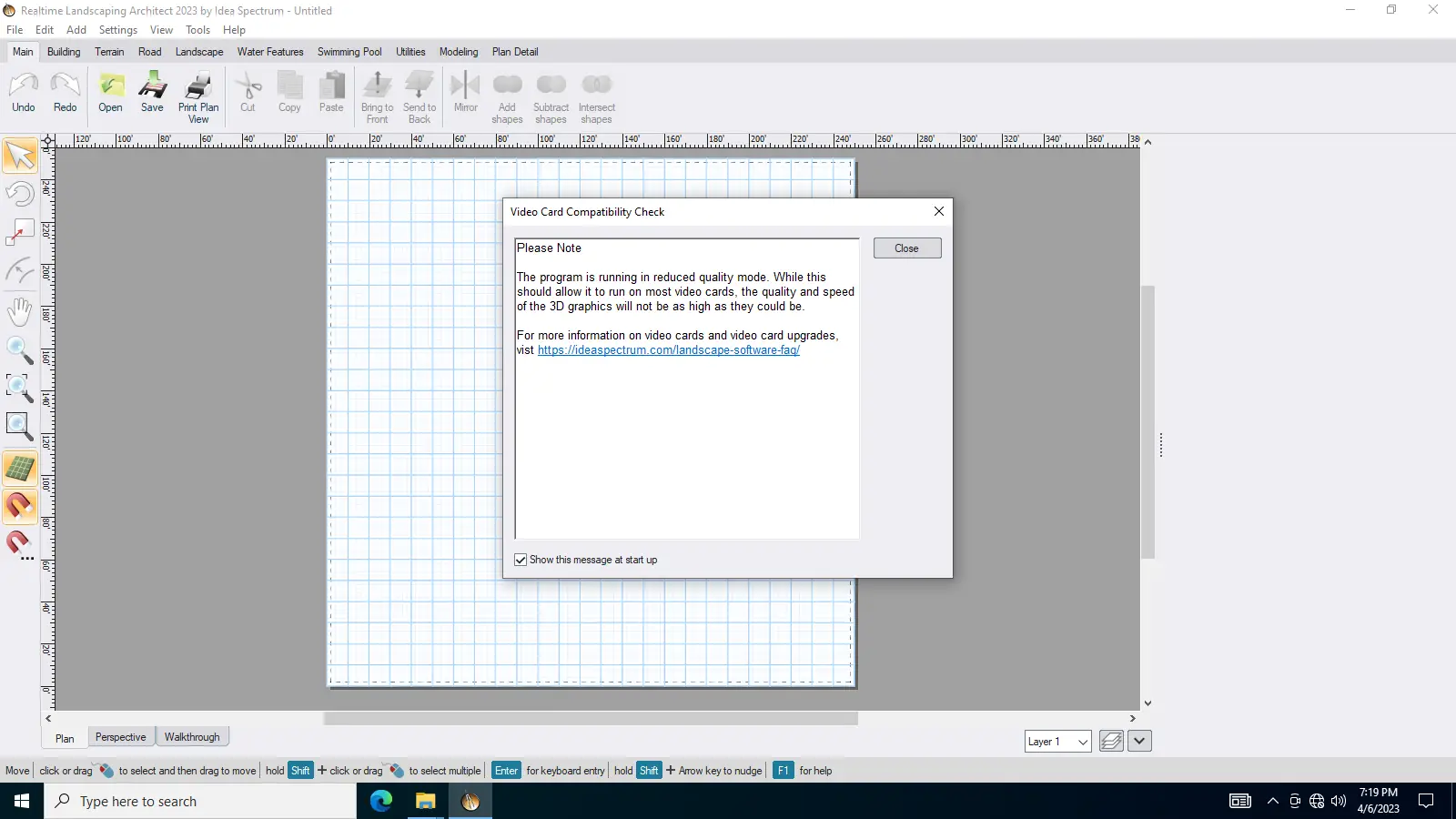Viewport: 1456px width, 819px height.
Task: Click Send to Back icon
Action: point(420,97)
